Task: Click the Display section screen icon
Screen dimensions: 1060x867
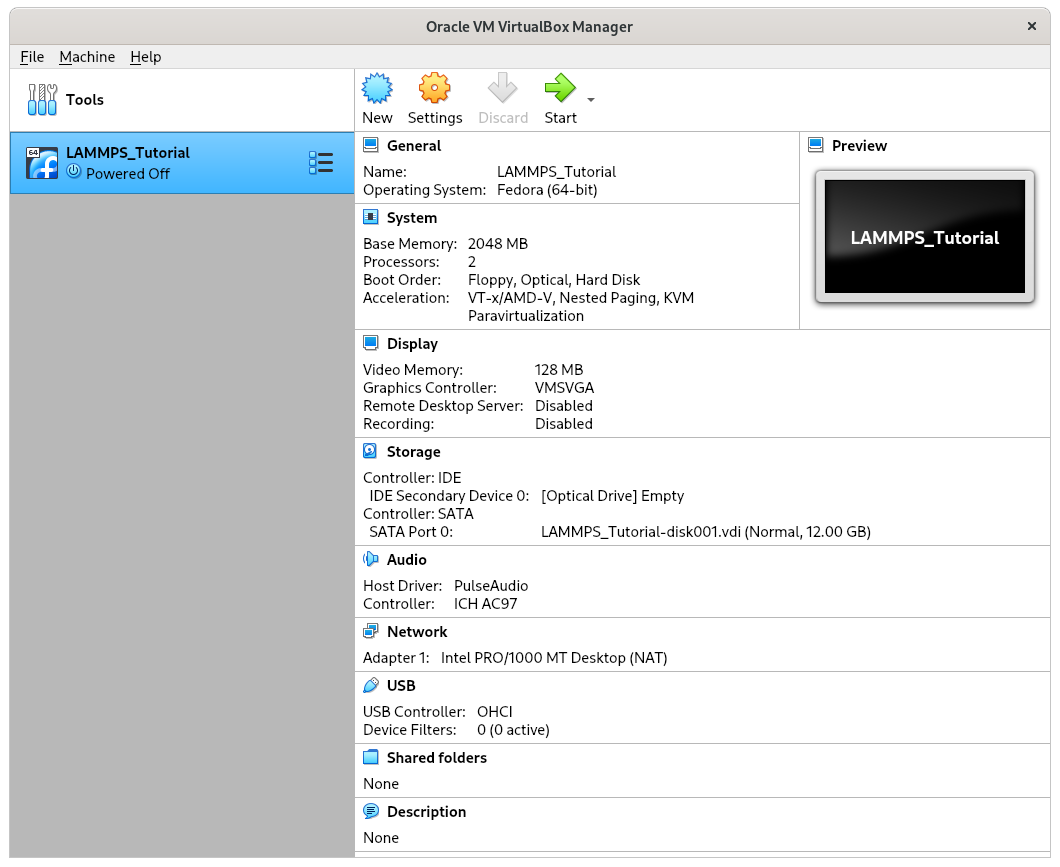Action: coord(370,343)
